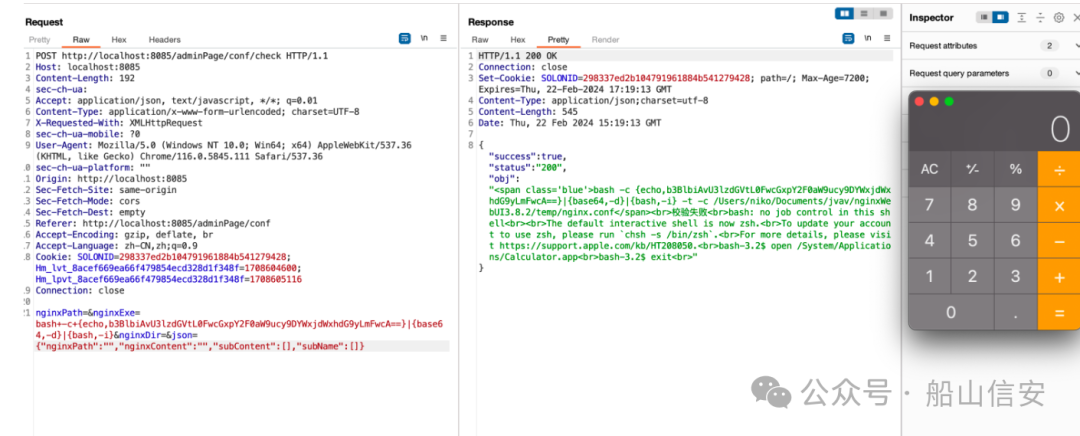Toggle word wrap icon in Response pane

pos(849,39)
